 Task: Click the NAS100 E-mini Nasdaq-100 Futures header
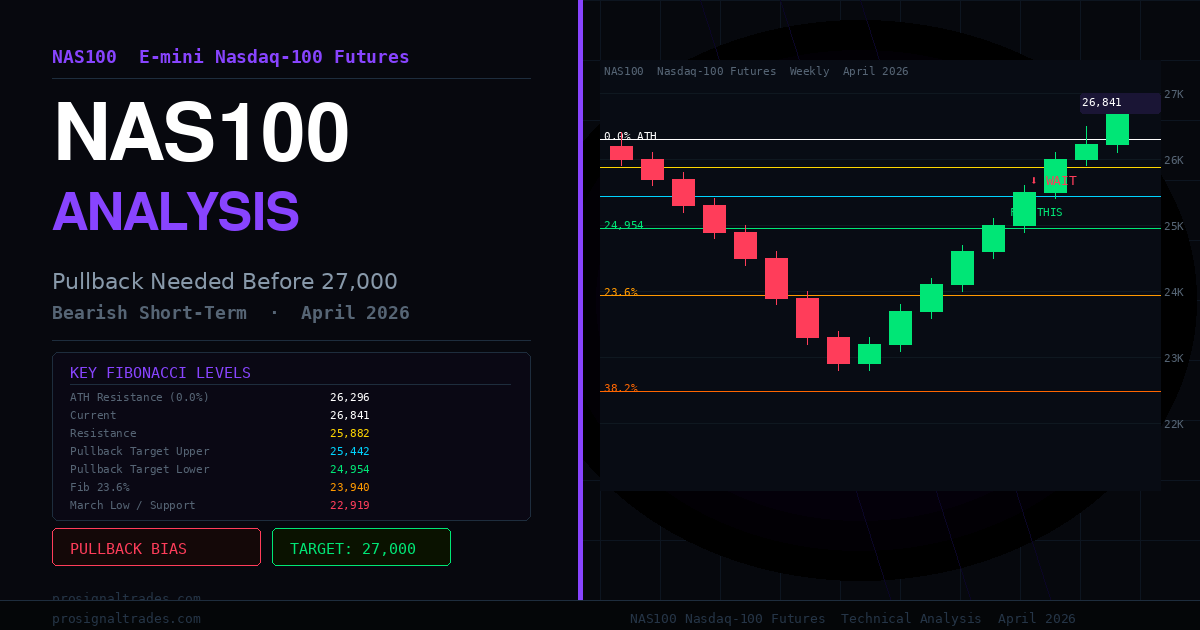231,57
